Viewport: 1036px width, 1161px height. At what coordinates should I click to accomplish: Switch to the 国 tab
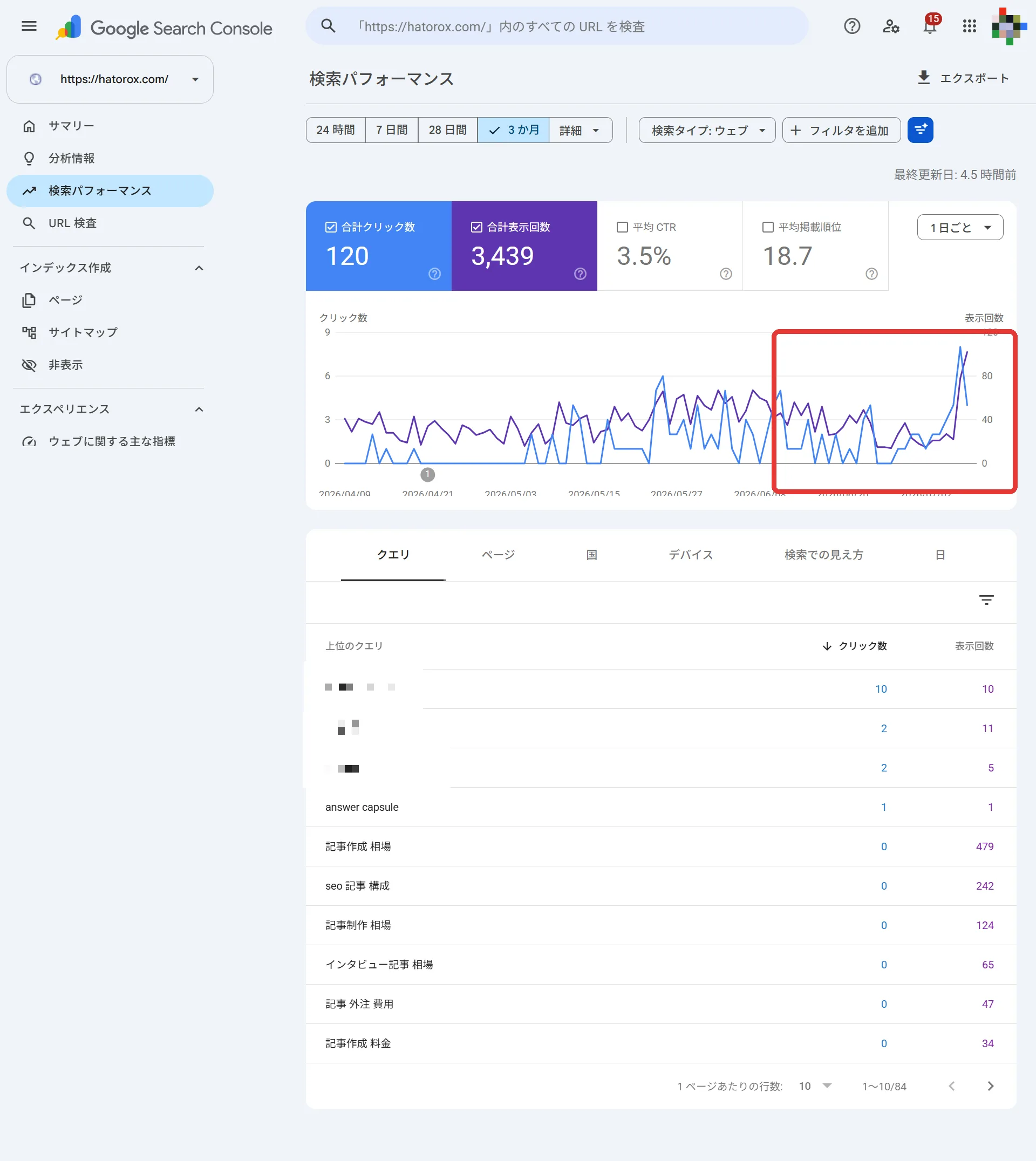(x=591, y=555)
